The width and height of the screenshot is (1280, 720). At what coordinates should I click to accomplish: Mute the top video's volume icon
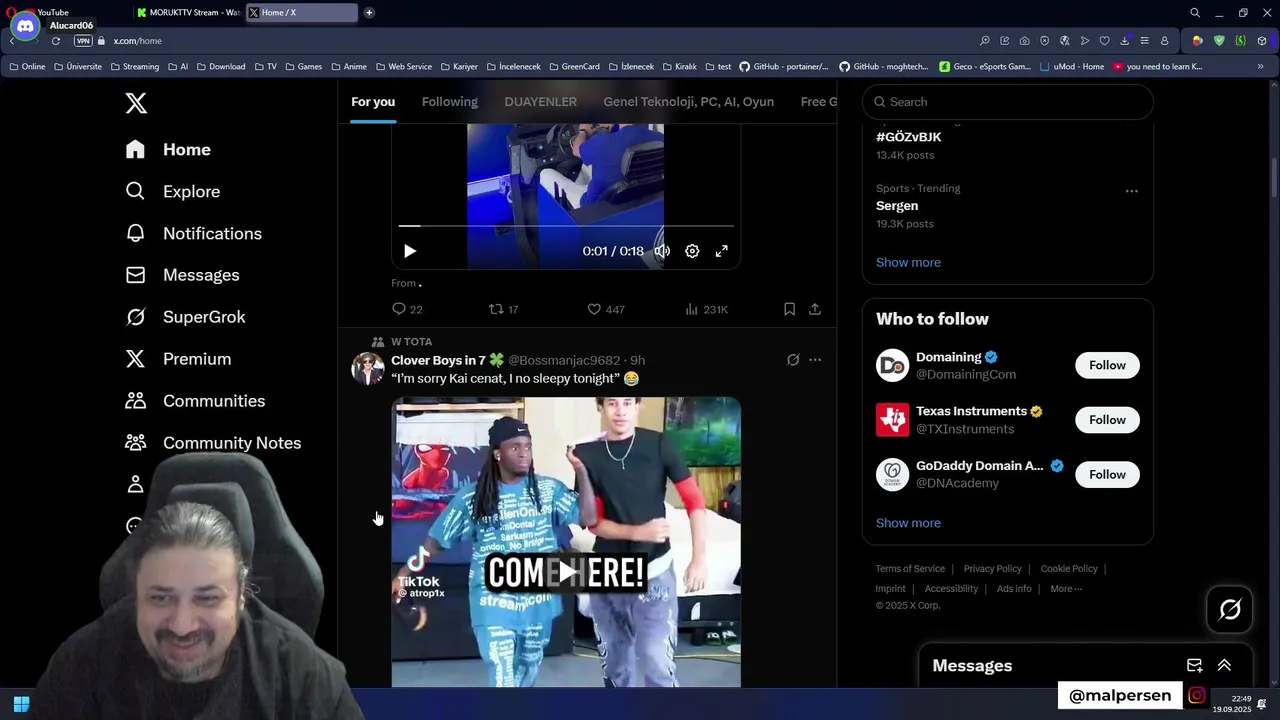662,251
